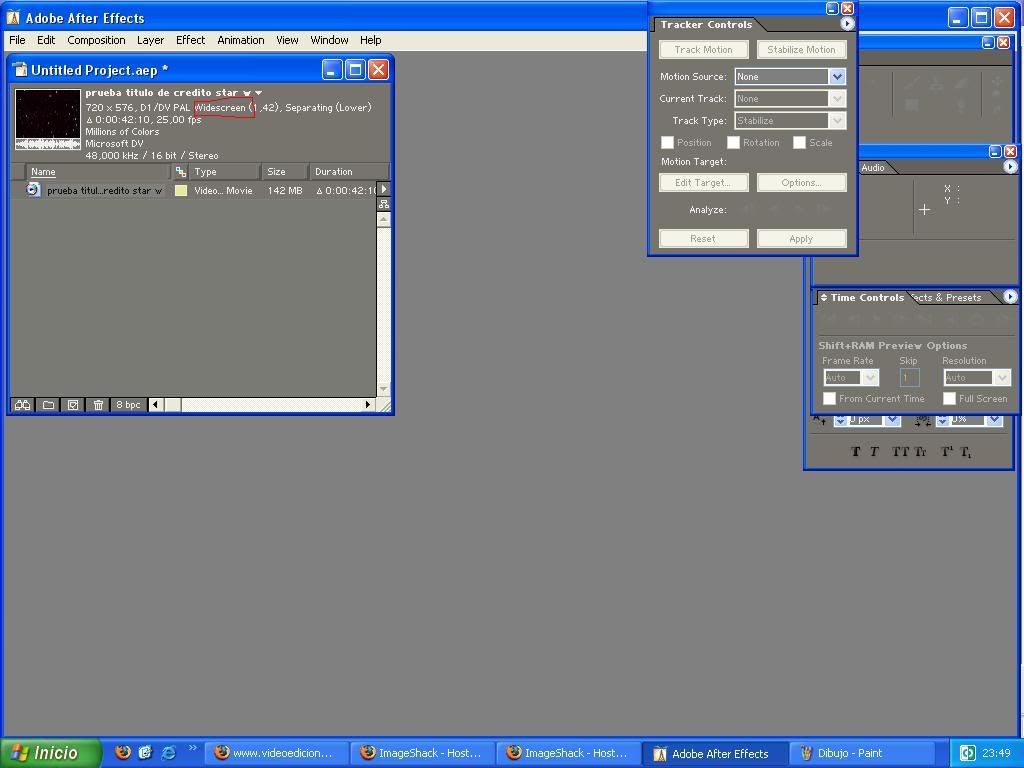
Task: Launch Firefox from the quick launch bar
Action: [122, 752]
